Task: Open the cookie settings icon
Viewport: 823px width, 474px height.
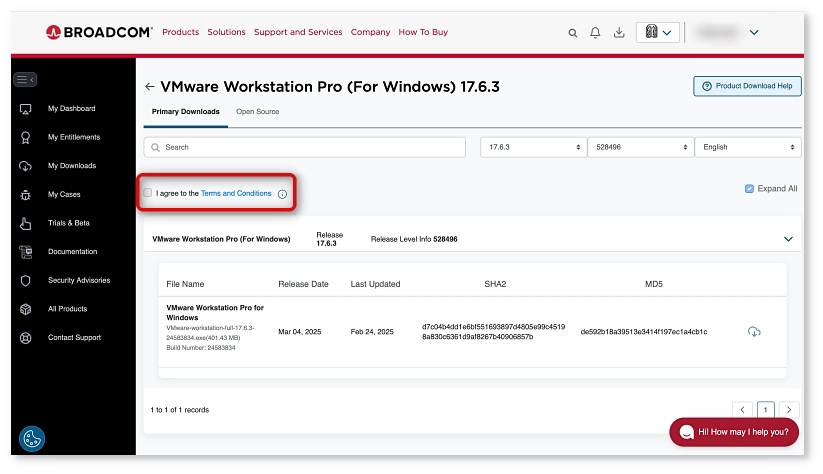Action: pos(32,438)
